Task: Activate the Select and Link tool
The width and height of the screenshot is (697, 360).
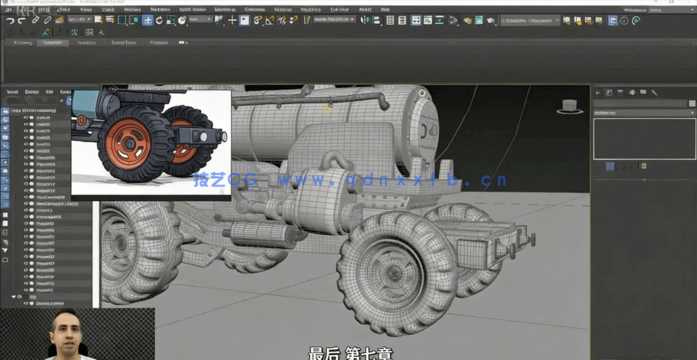Action: [x=36, y=20]
